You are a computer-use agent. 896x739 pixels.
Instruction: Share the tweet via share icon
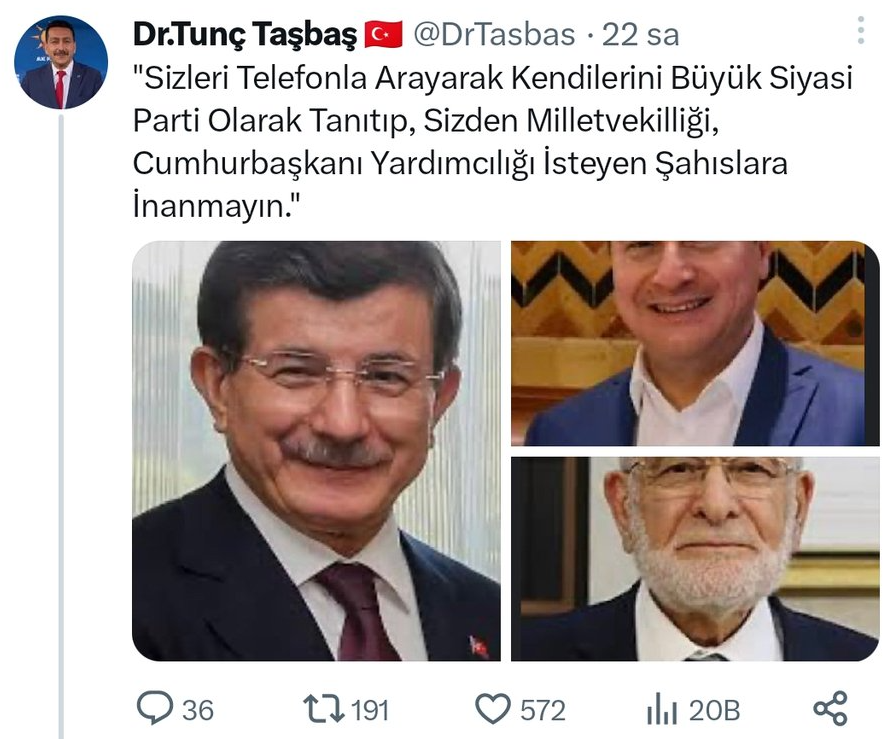click(830, 708)
